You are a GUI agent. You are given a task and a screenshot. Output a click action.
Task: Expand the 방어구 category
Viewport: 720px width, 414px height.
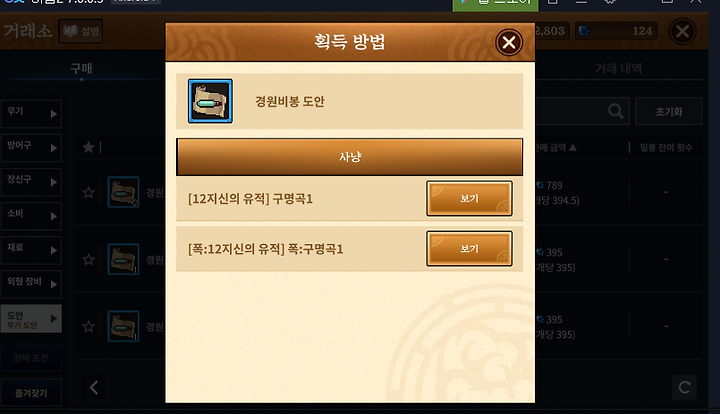31,147
